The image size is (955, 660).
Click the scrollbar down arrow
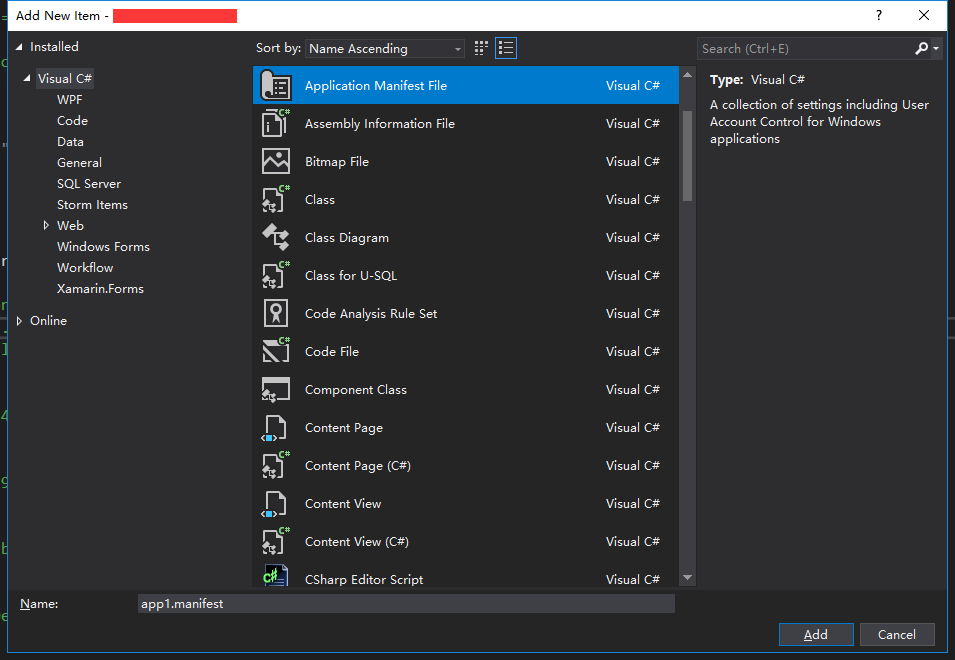coord(688,577)
